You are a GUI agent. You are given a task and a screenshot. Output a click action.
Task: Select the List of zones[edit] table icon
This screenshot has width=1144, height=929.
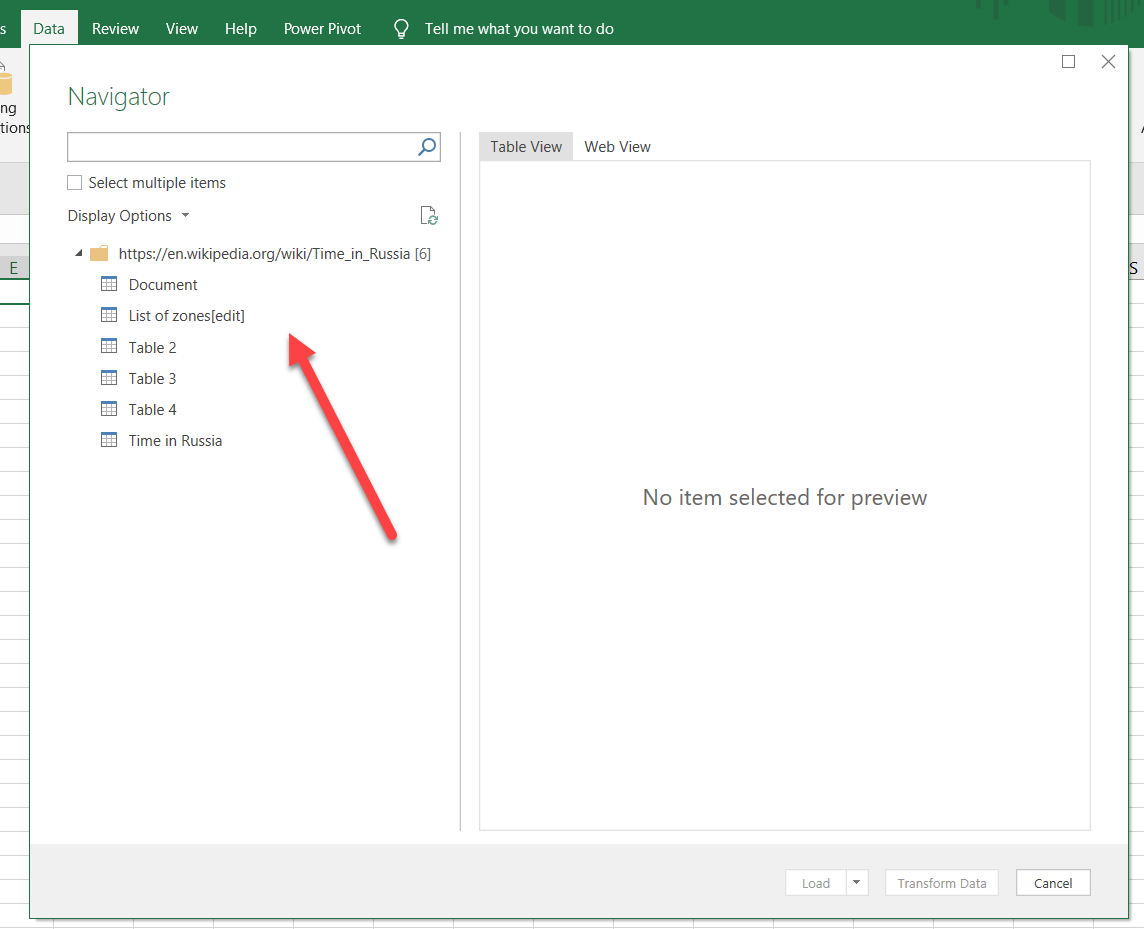(x=109, y=315)
